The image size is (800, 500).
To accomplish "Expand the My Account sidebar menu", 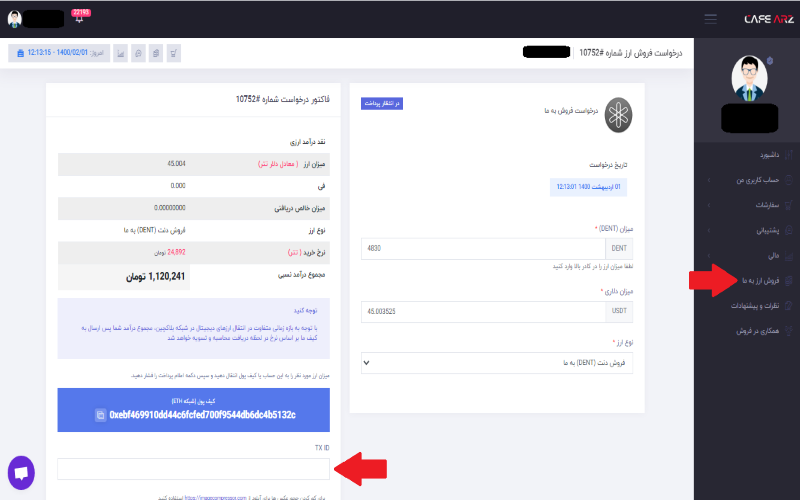I will [750, 180].
